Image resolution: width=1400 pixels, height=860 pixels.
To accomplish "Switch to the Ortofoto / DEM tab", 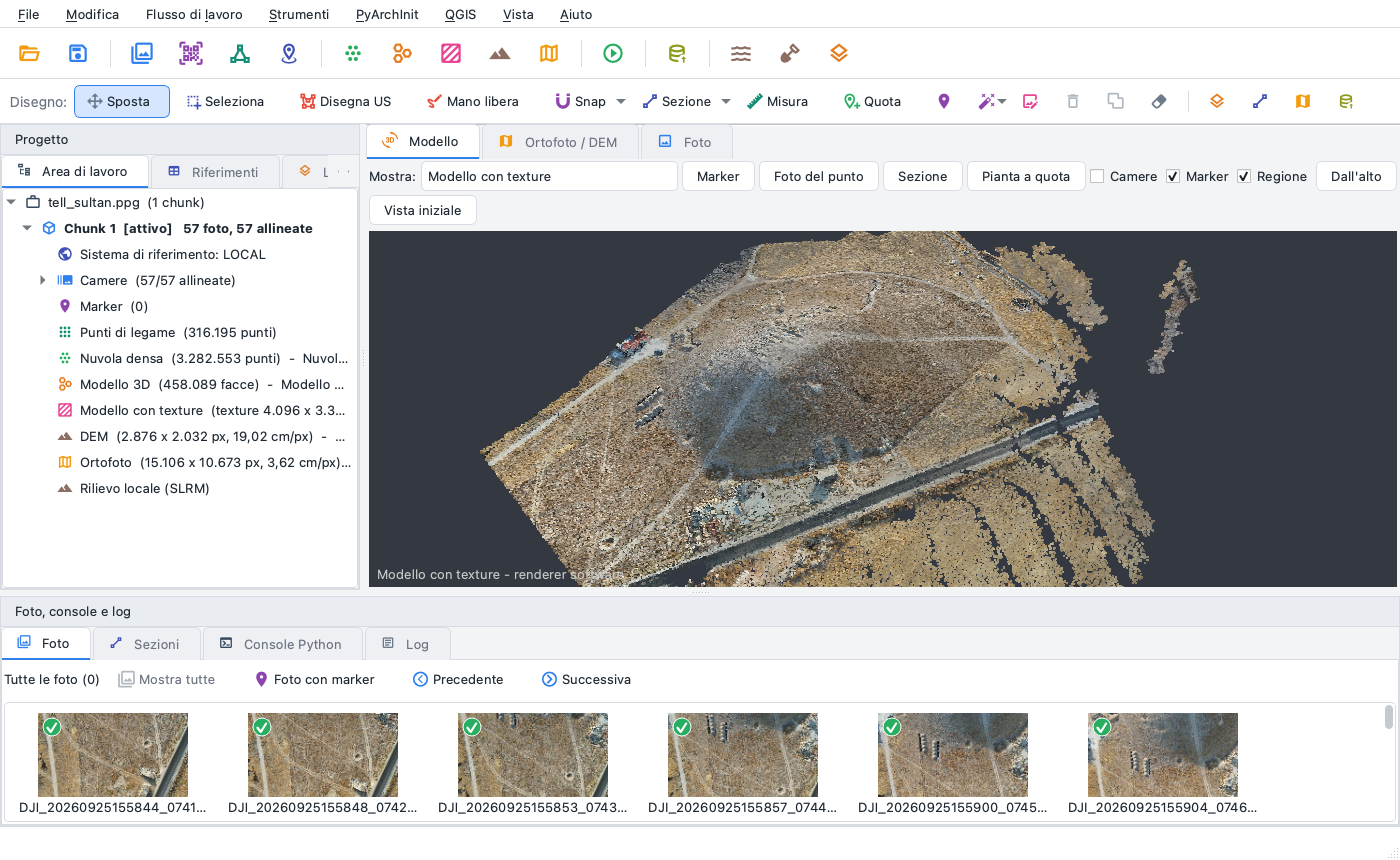I will click(560, 142).
